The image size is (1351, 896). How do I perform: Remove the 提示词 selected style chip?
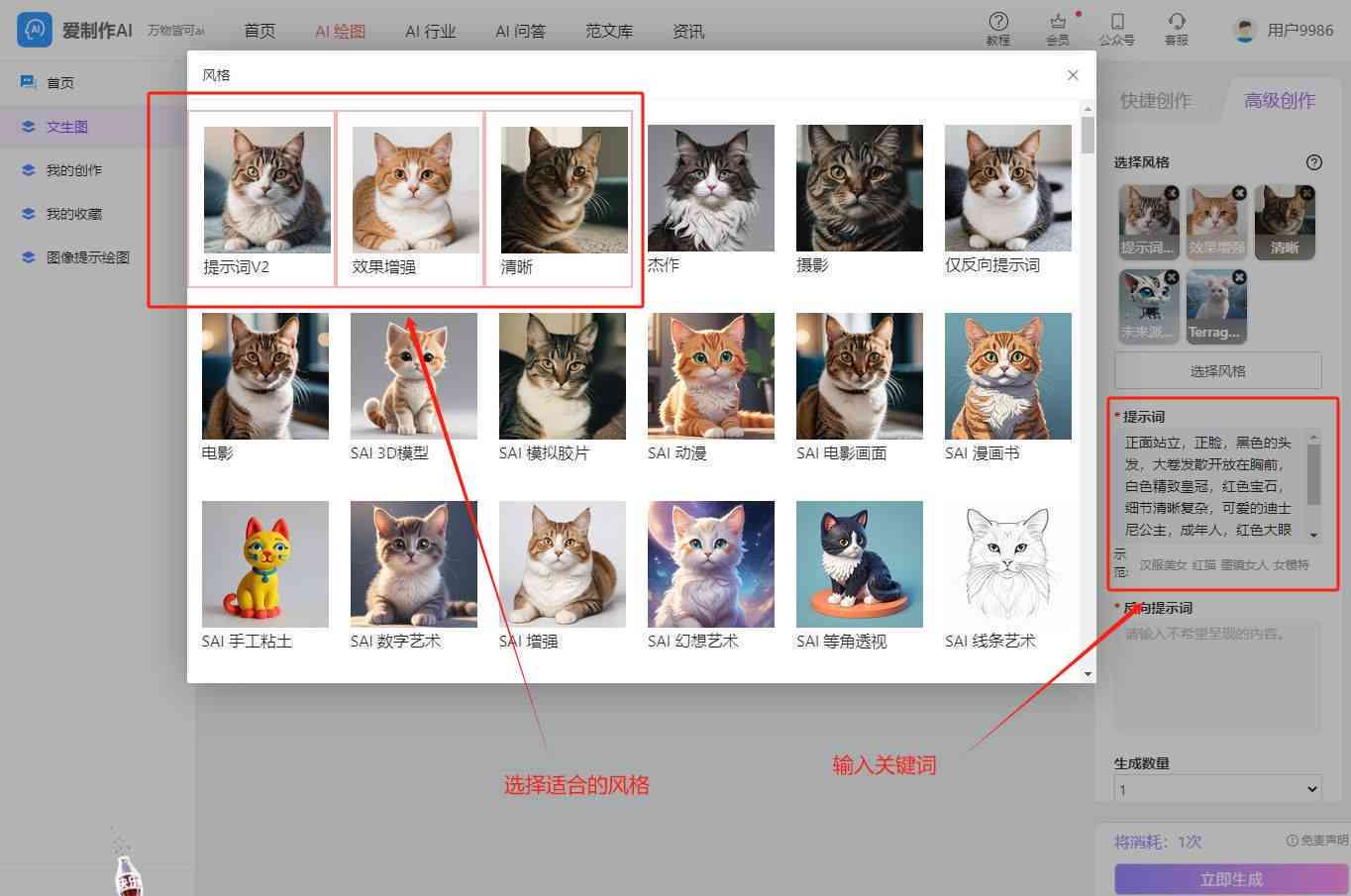tap(1172, 193)
